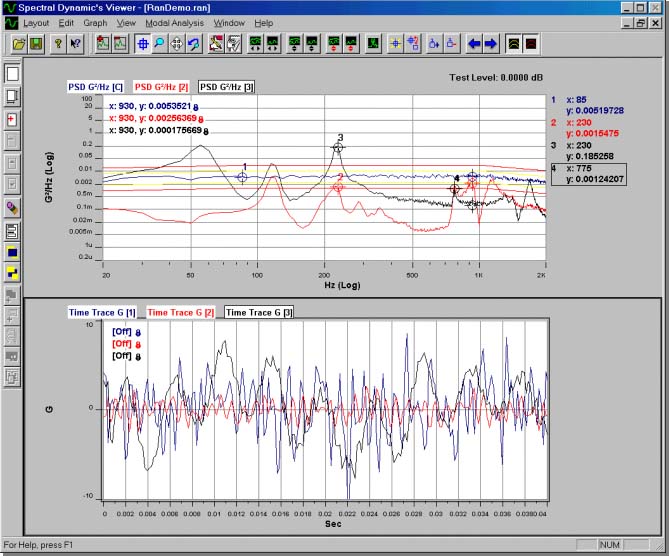This screenshot has height=556, width=669.
Task: Click the single pane layout icon in sidebar
Action: coord(12,74)
